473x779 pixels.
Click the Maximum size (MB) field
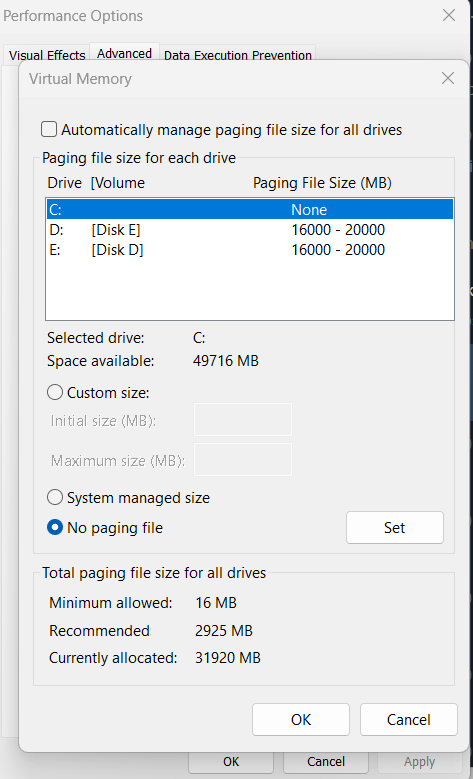242,460
